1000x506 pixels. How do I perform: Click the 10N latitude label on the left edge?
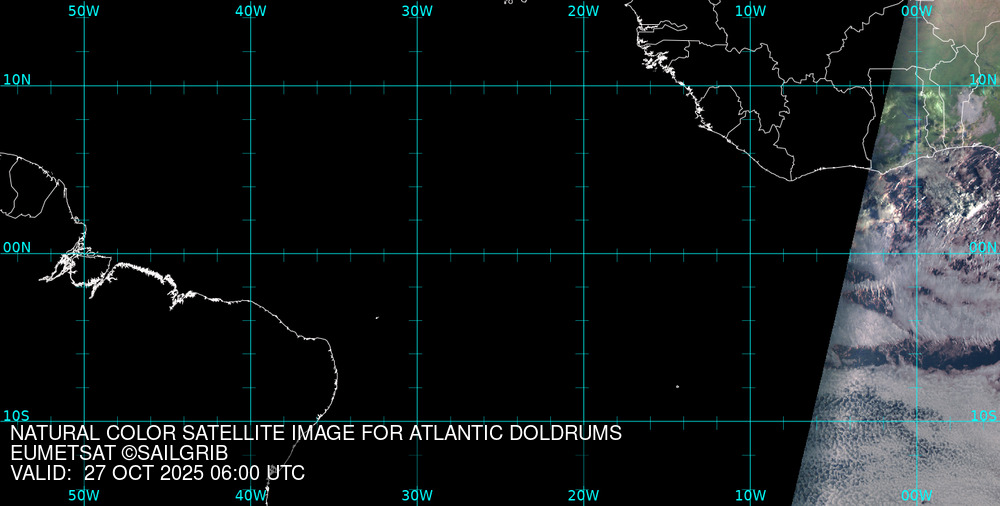[x=16, y=79]
